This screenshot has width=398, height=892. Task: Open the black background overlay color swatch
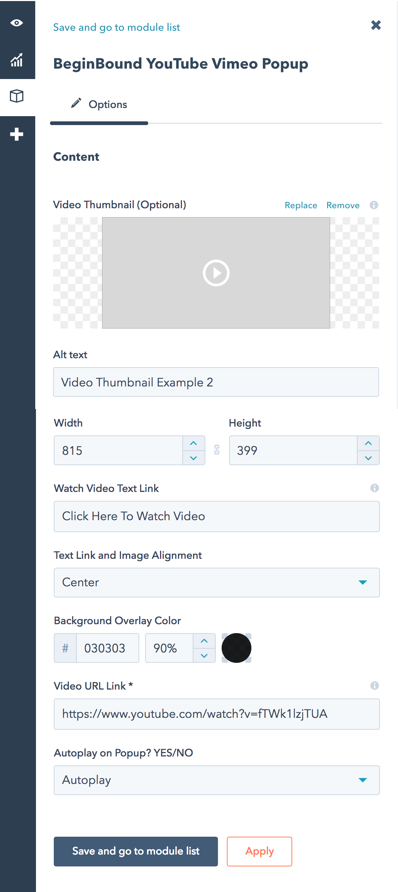pyautogui.click(x=236, y=648)
